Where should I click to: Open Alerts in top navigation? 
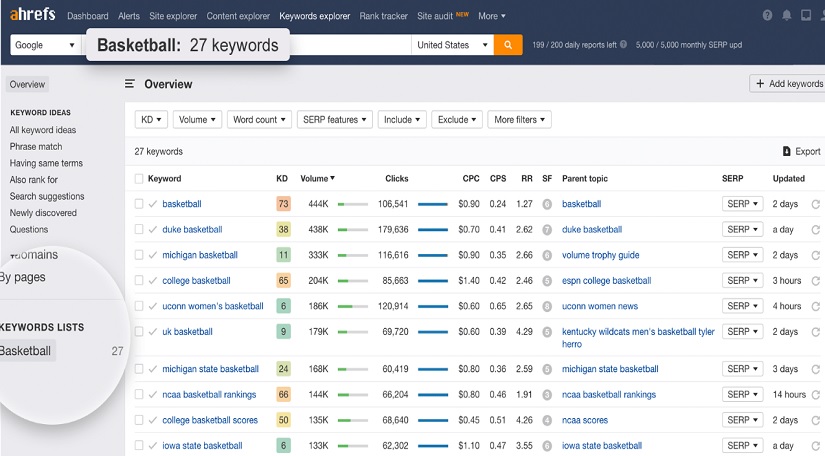tap(129, 16)
